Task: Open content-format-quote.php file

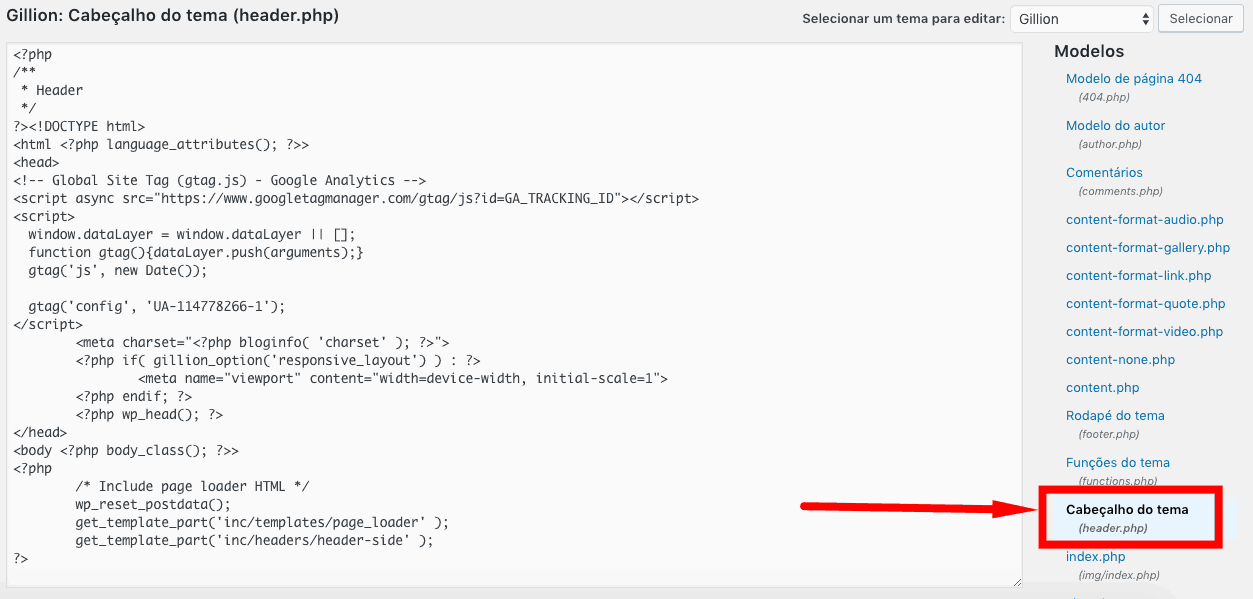Action: click(1145, 303)
